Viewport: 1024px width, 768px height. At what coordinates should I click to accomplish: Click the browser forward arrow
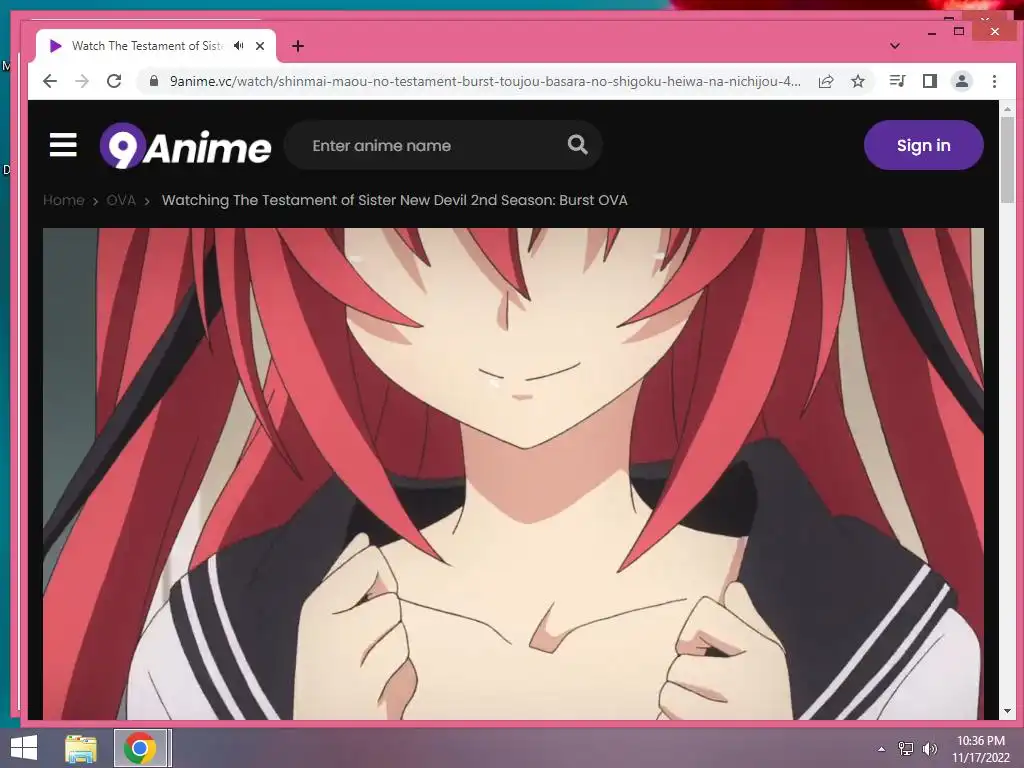coord(82,81)
